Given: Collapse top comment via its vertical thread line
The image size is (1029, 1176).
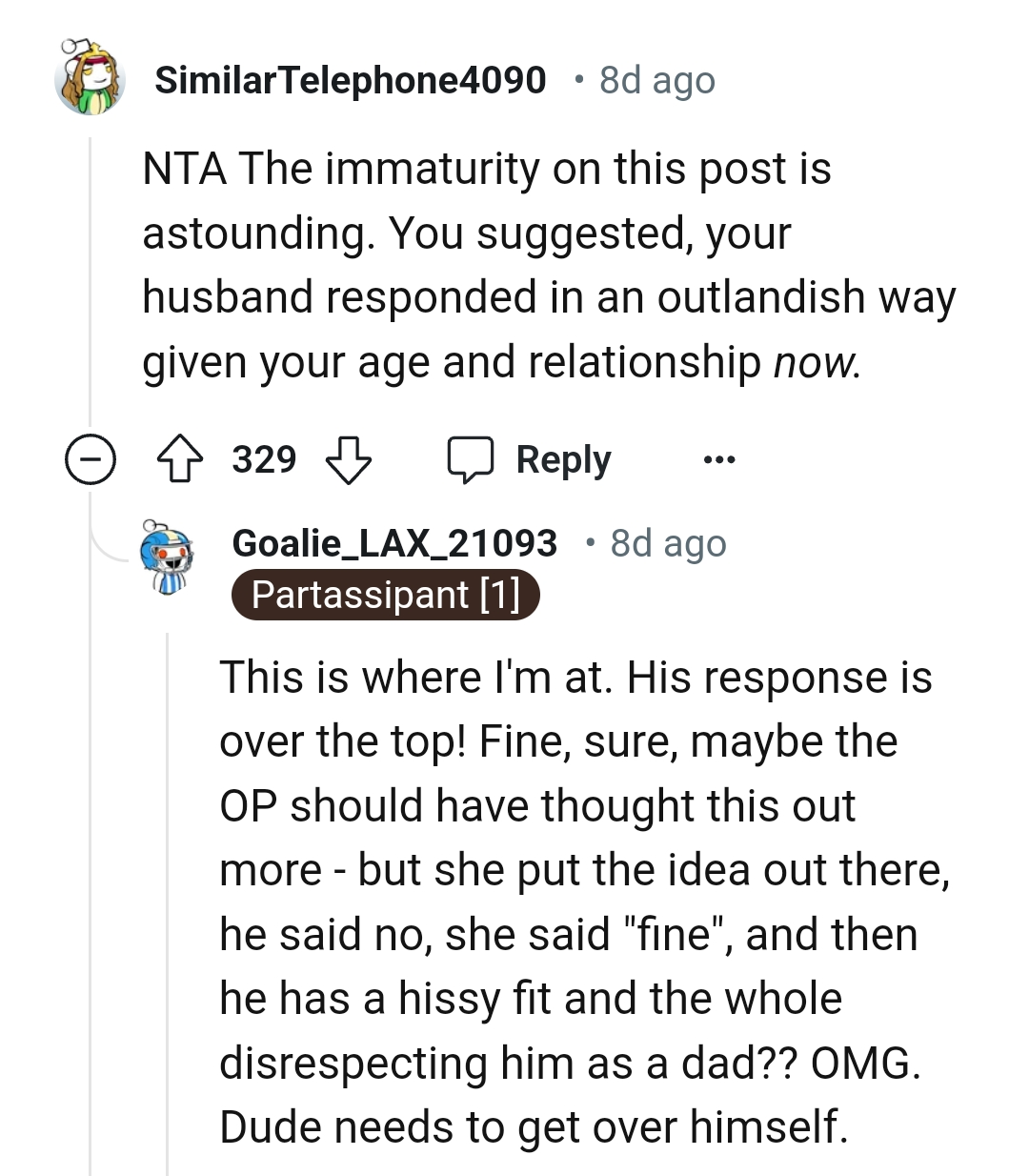Looking at the screenshot, I should tap(91, 286).
